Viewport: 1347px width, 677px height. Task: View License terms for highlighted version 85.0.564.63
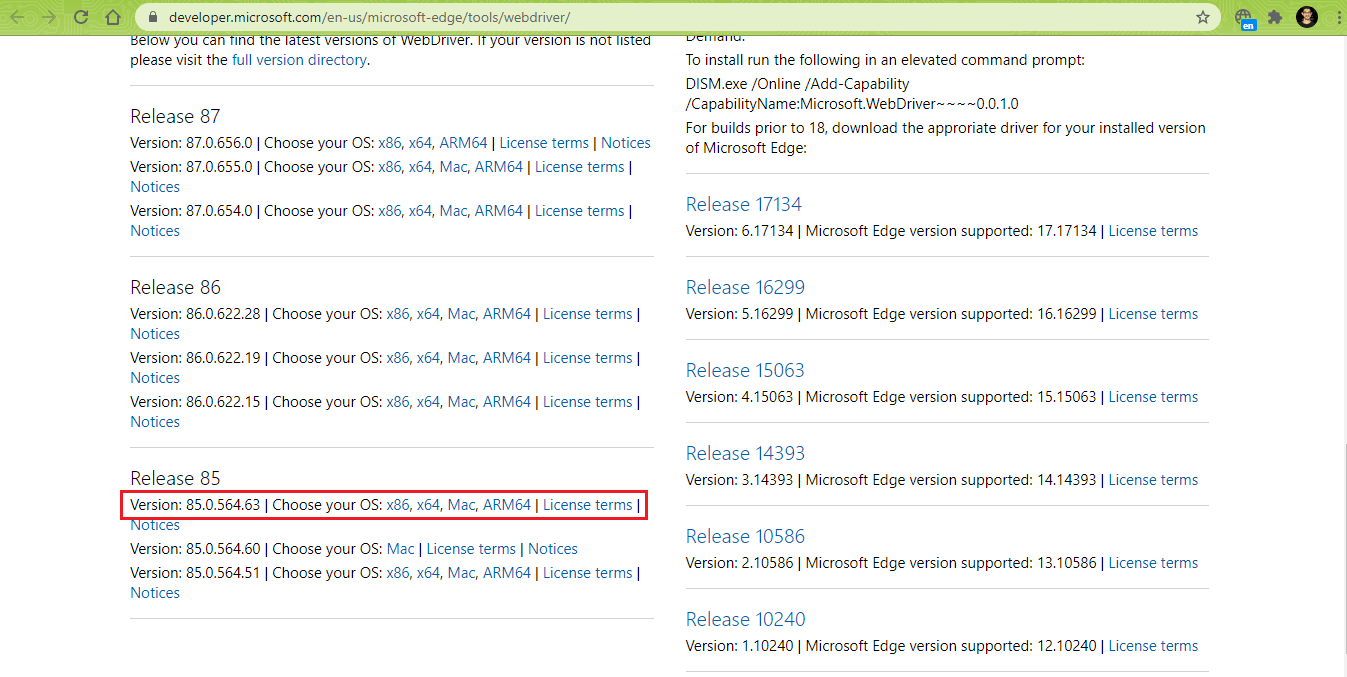click(587, 504)
